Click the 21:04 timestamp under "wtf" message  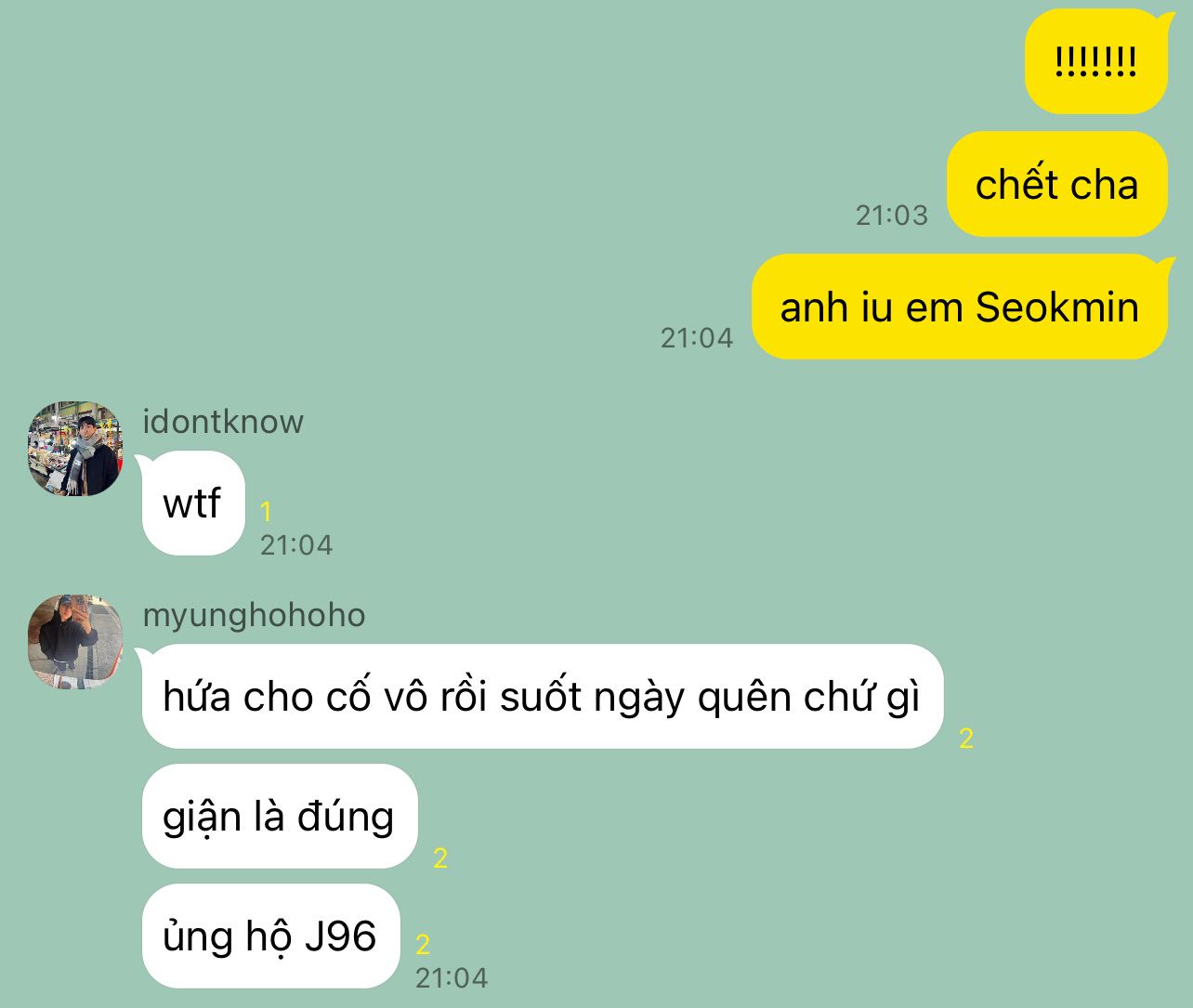tap(296, 545)
